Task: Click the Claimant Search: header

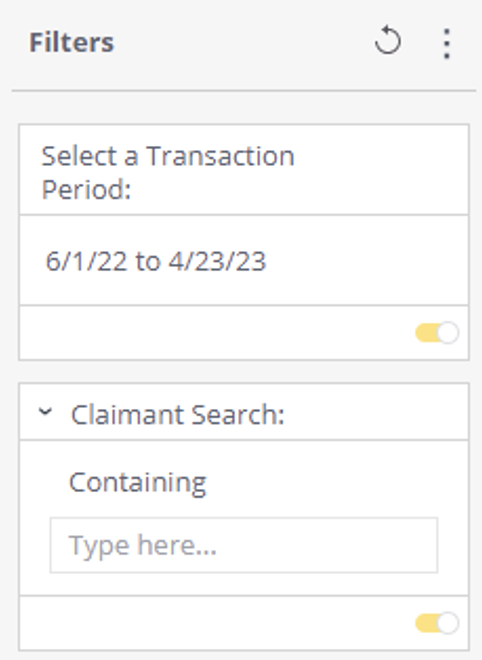Action: click(178, 415)
